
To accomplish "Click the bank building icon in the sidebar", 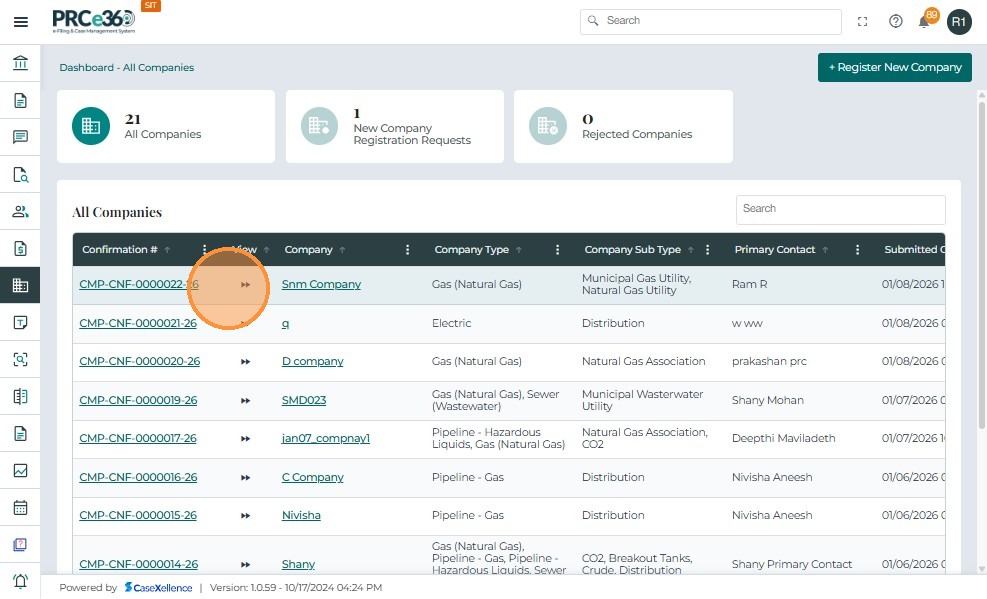I will (x=20, y=64).
